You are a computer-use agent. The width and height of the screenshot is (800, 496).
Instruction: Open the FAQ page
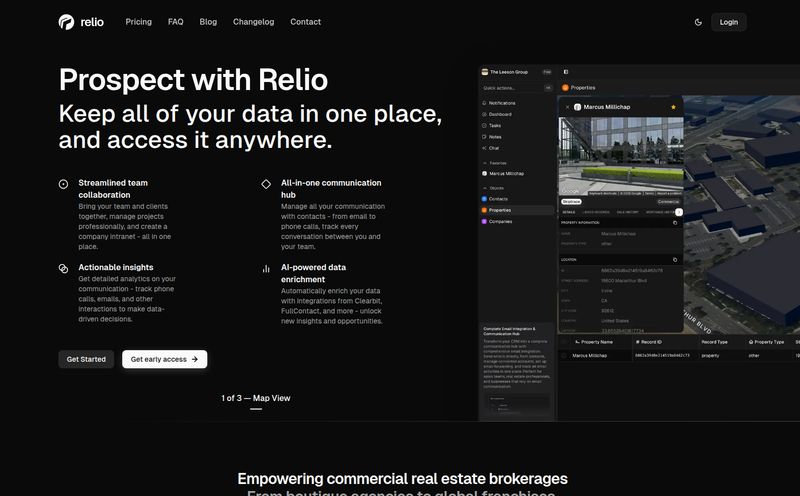point(176,22)
